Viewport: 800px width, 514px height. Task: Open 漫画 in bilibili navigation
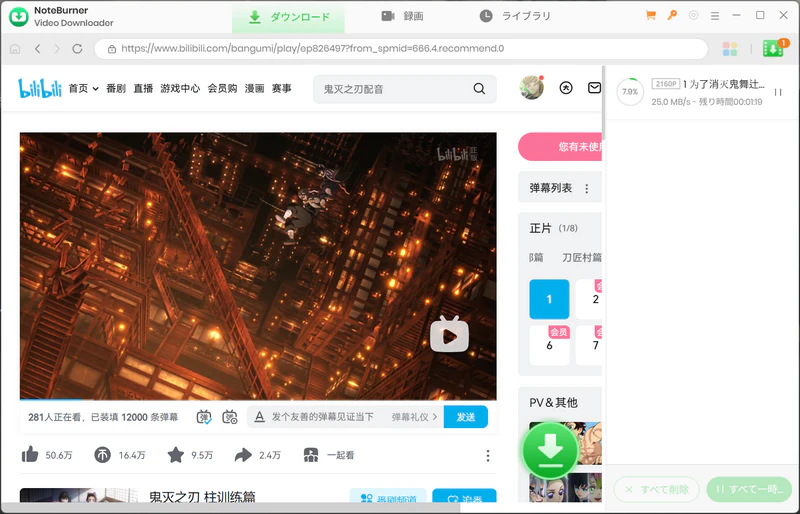point(255,88)
